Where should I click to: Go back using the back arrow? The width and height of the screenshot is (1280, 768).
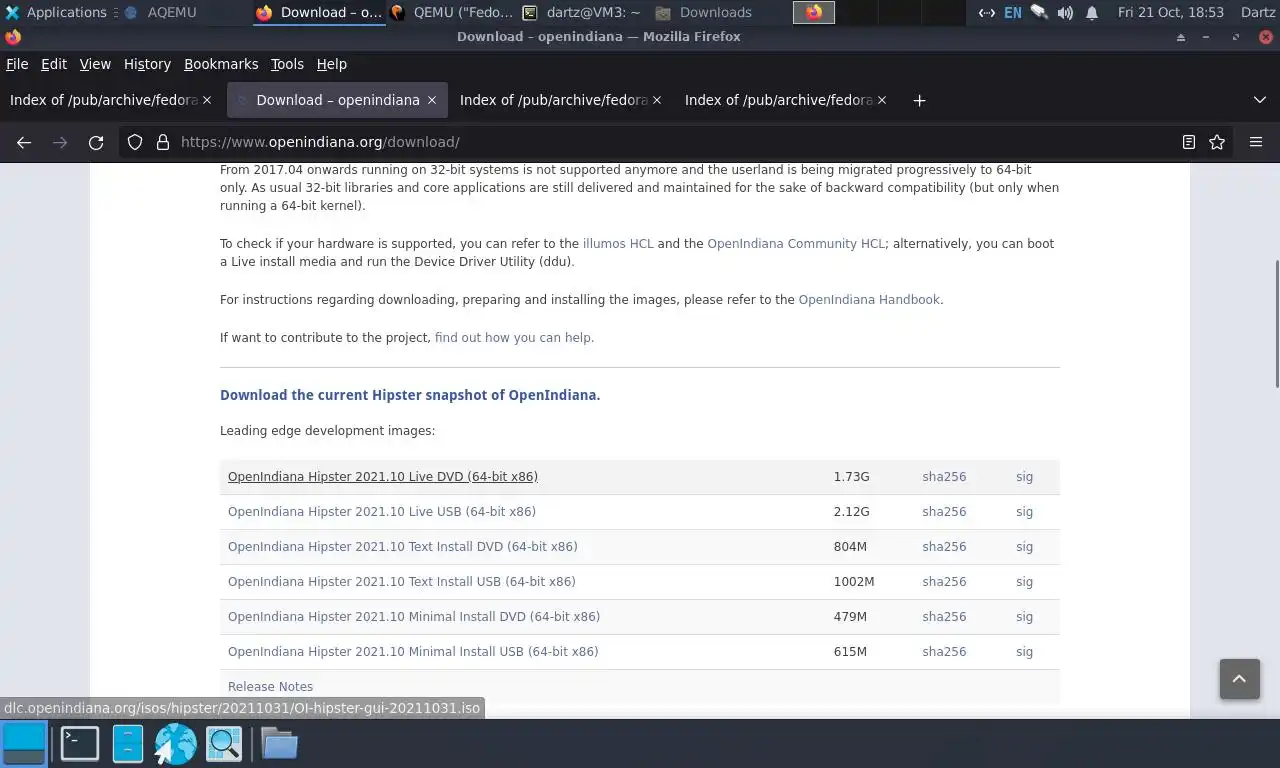[24, 142]
